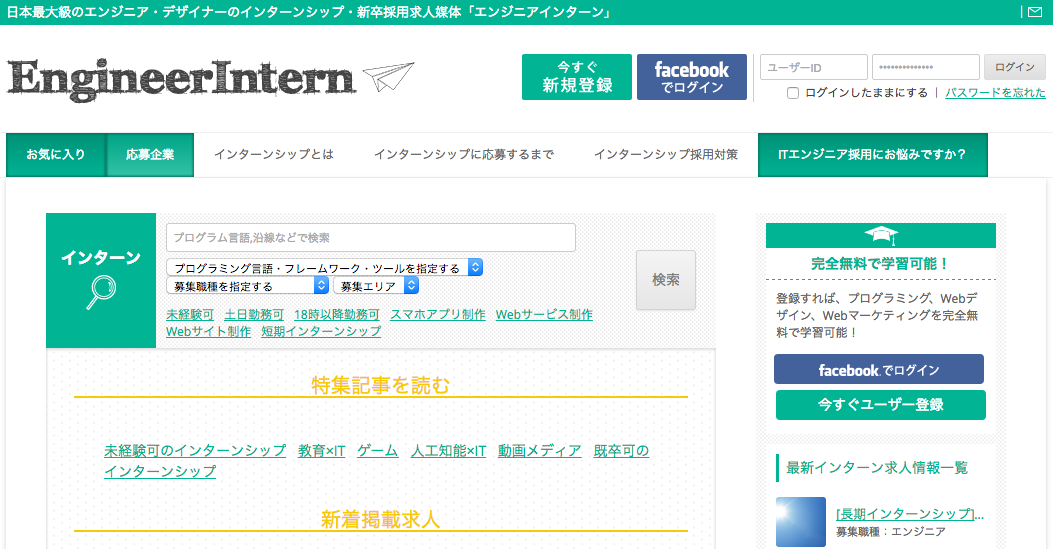Click the 今すぐ新規登録 button
The image size is (1053, 549).
coord(577,77)
